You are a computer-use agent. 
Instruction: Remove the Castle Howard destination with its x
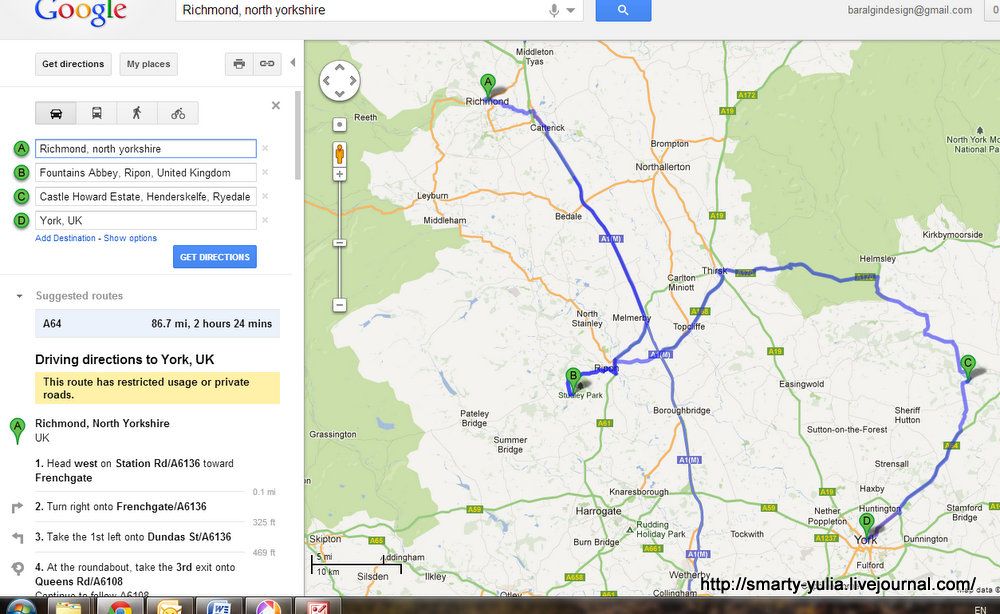(x=265, y=196)
